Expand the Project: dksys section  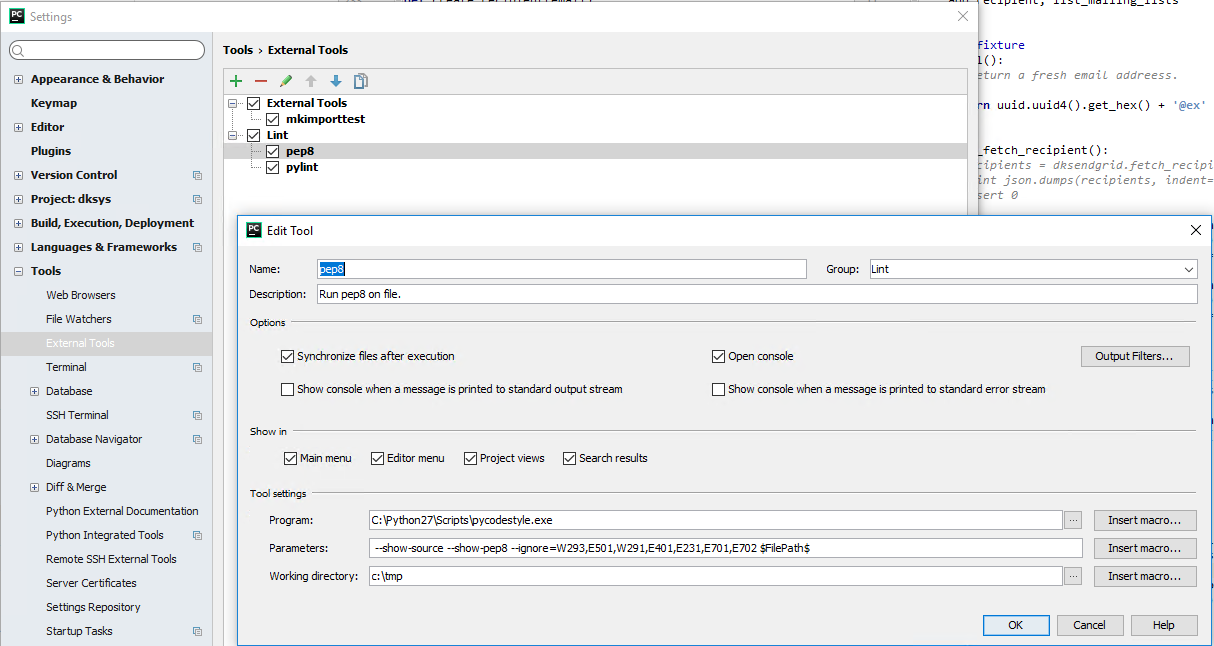[18, 199]
